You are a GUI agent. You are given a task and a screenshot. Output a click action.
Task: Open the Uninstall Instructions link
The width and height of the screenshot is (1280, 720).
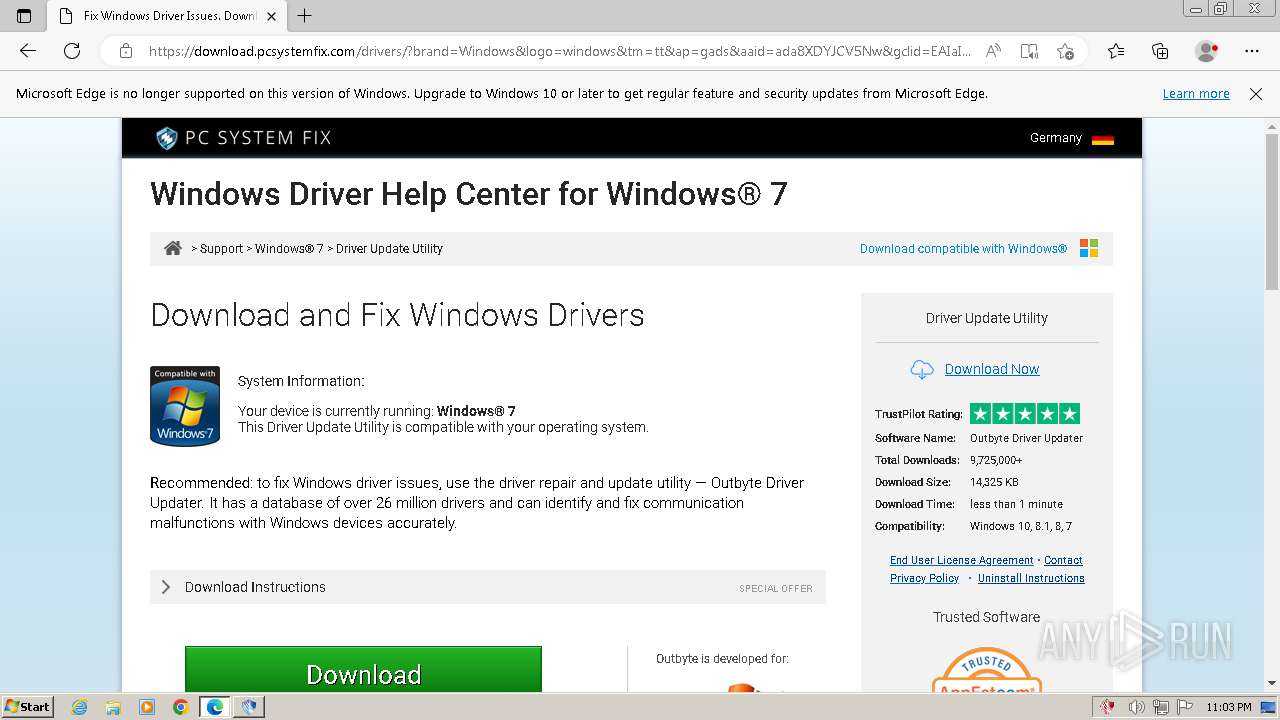(x=1031, y=578)
